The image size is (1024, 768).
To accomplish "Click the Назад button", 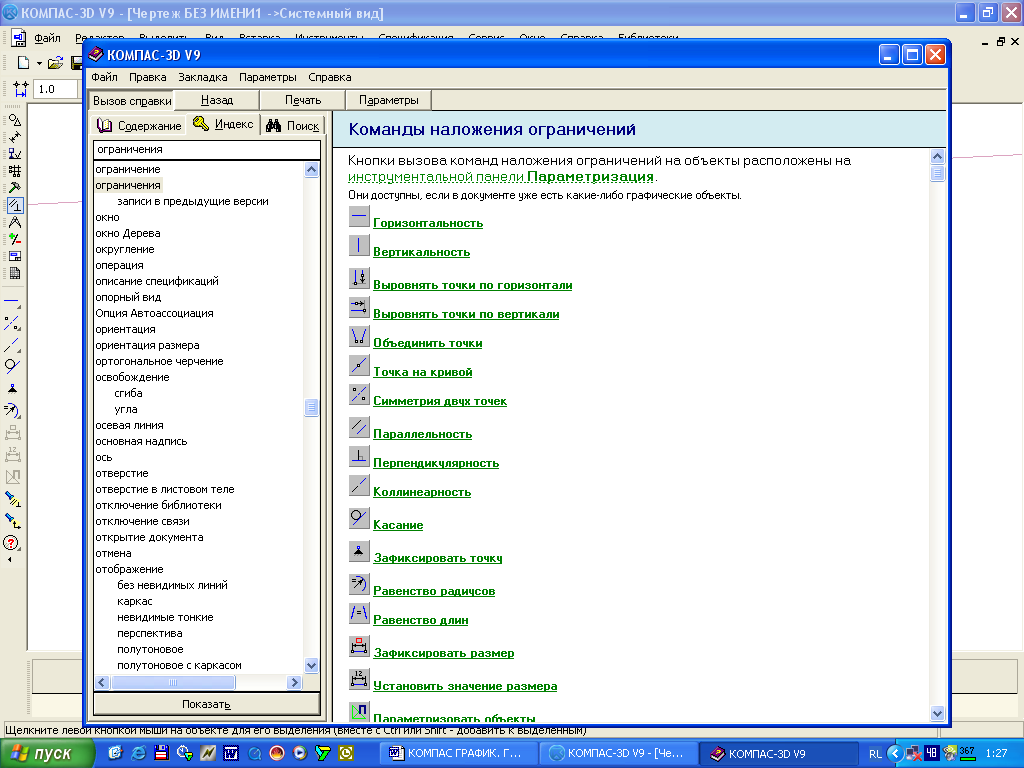I will click(x=217, y=100).
